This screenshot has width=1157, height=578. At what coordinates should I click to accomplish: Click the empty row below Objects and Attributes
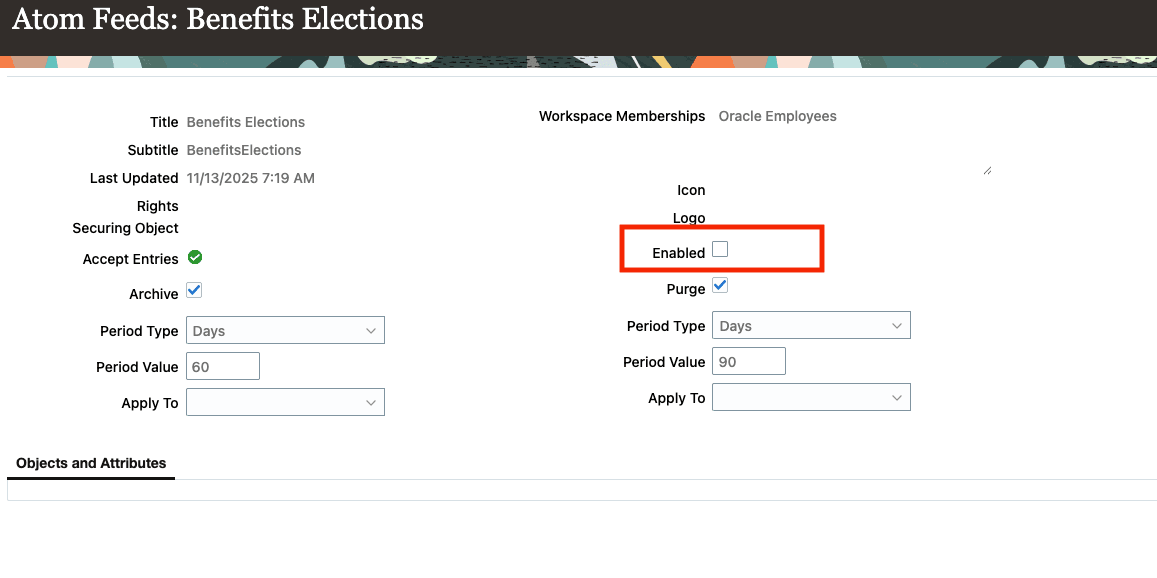(580, 491)
